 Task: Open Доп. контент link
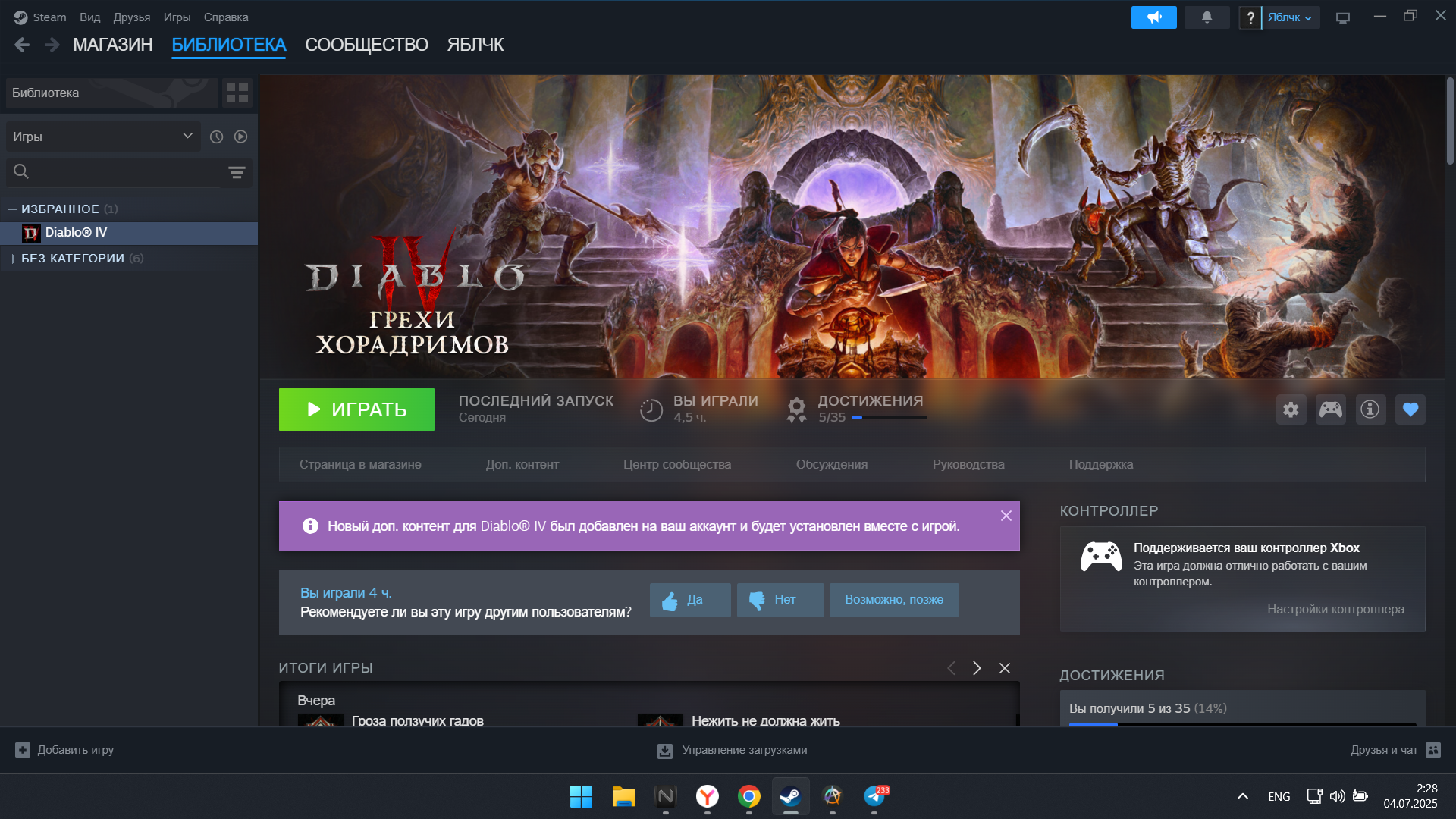click(x=522, y=464)
